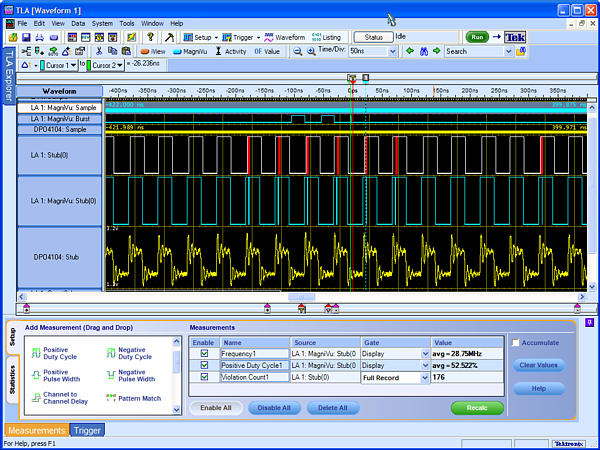Open the File menu
Screen dimensions: 600x450
(x=22, y=23)
